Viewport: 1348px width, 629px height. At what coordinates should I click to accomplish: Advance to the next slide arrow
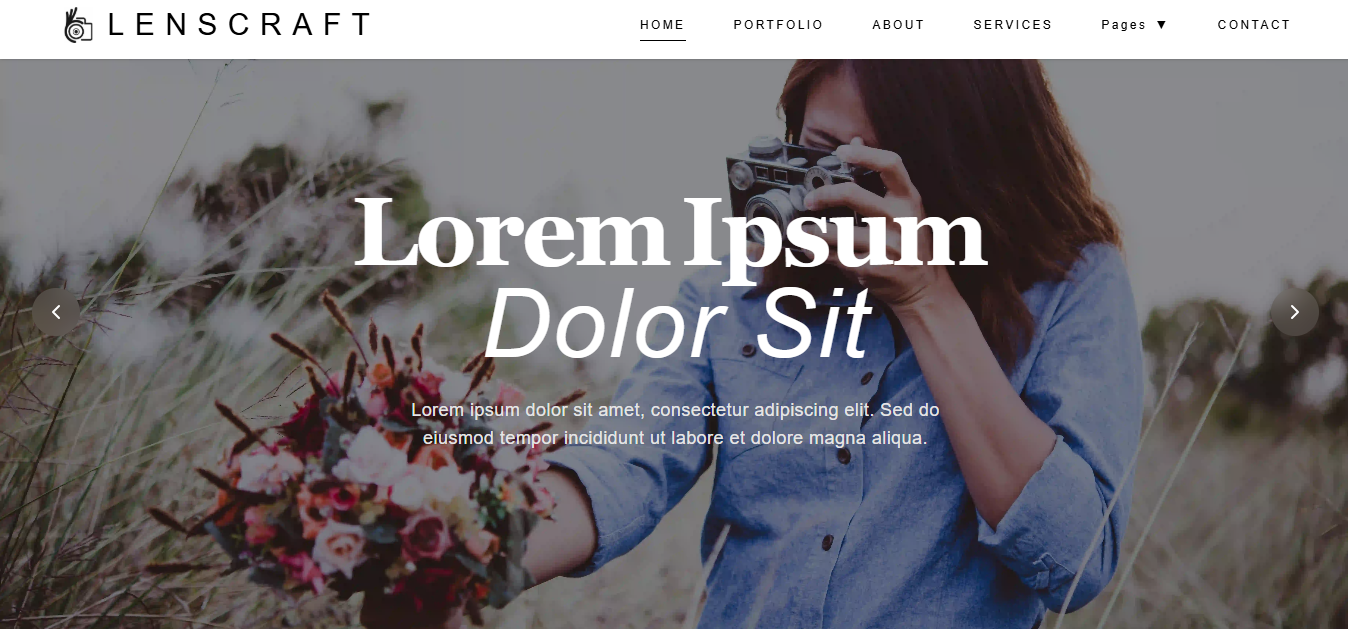click(x=1294, y=312)
